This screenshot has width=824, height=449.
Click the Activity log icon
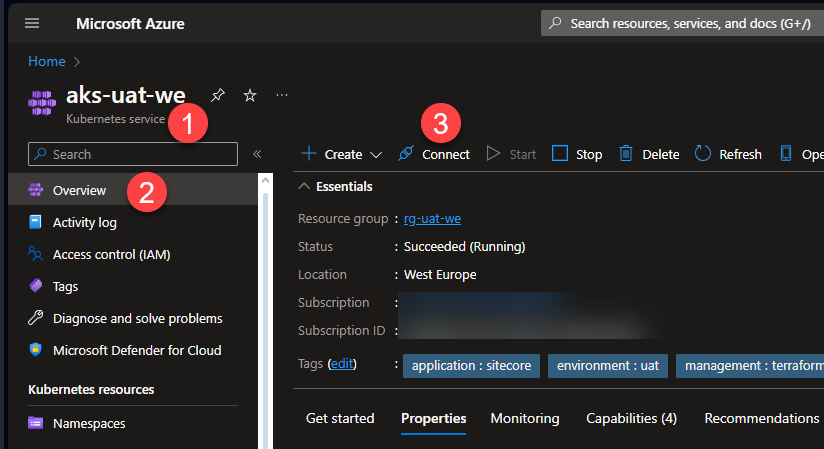point(35,222)
